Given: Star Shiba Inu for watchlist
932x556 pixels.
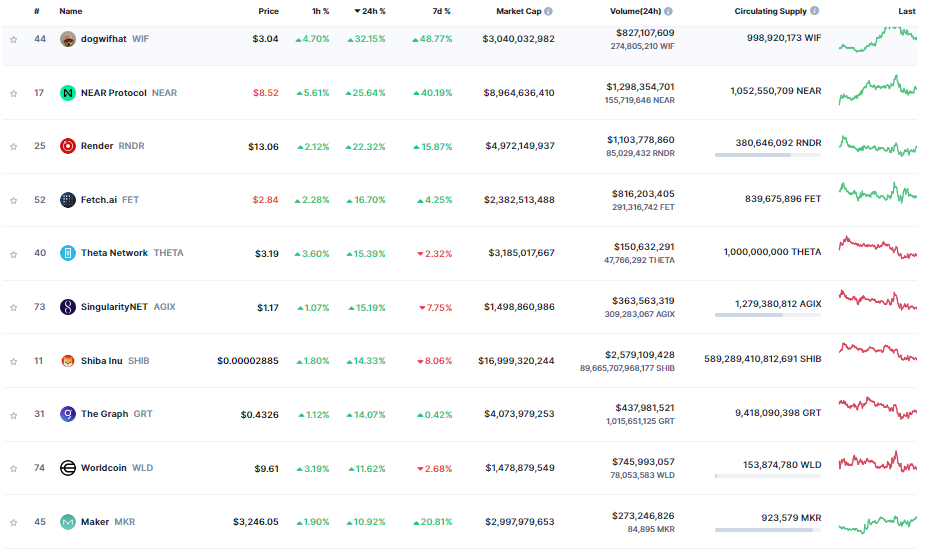Looking at the screenshot, I should 14,362.
